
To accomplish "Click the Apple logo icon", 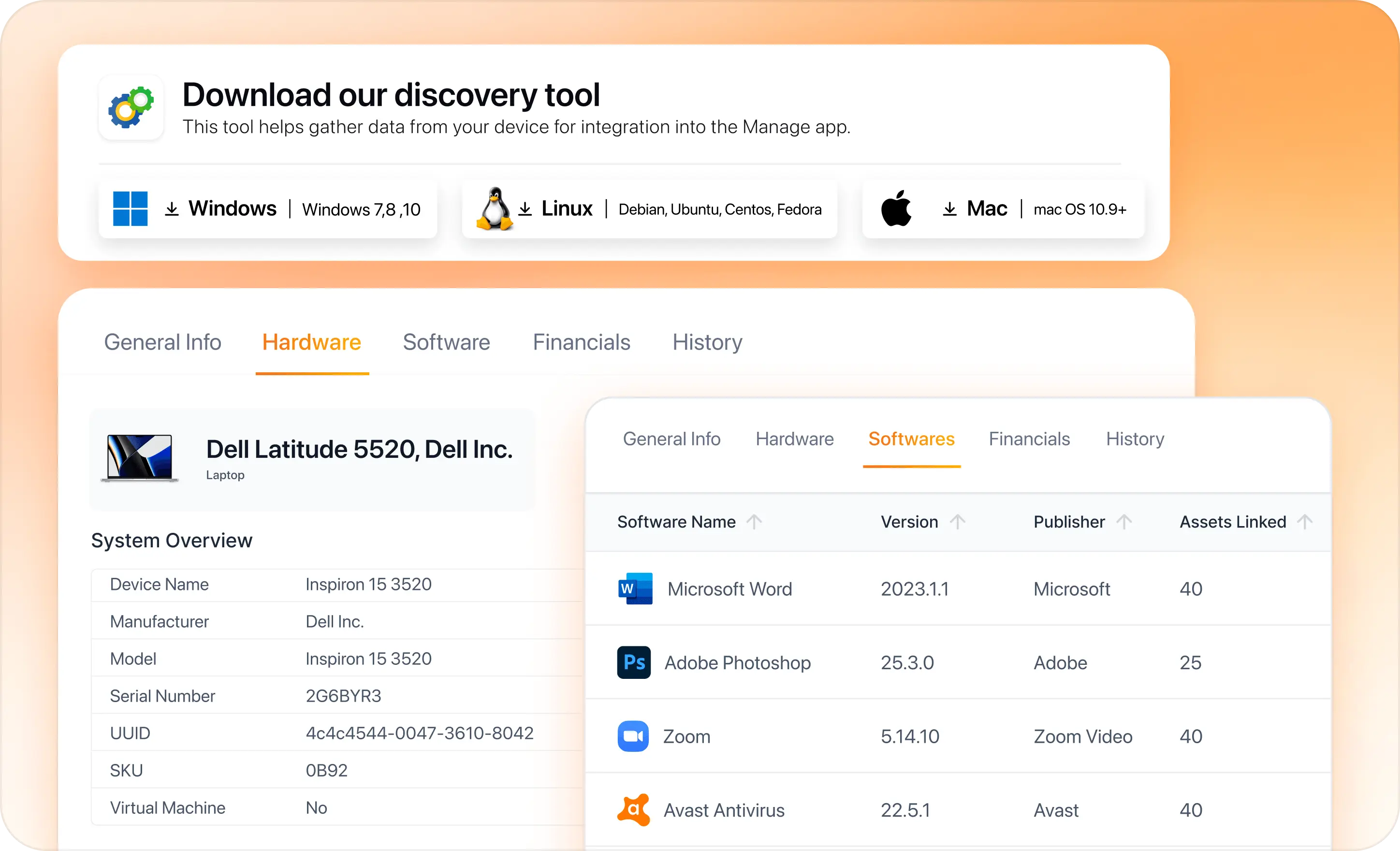I will coord(896,208).
